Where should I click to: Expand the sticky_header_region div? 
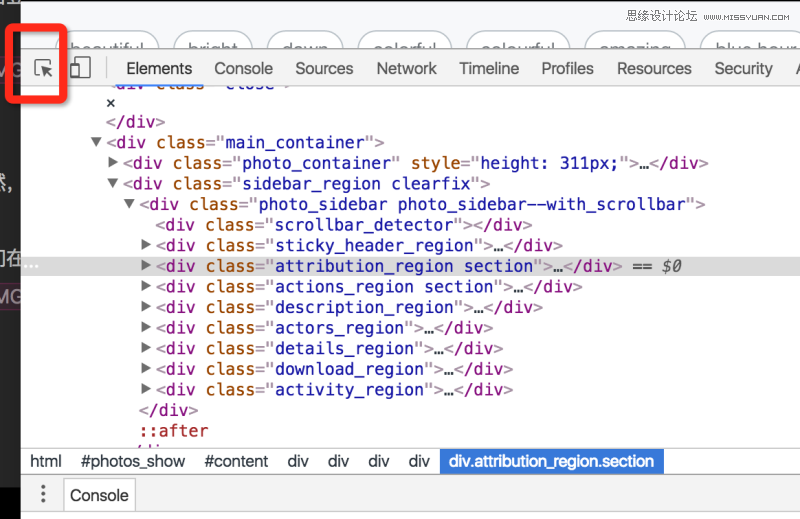pyautogui.click(x=145, y=245)
